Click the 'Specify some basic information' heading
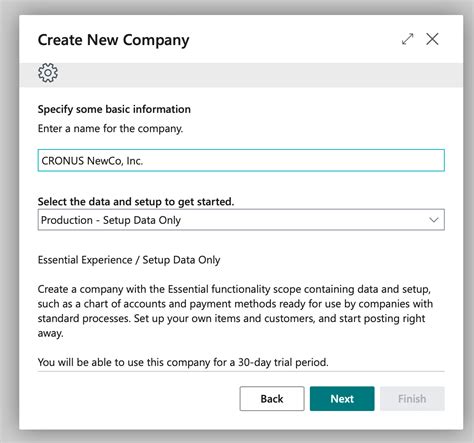The height and width of the screenshot is (443, 474). (x=114, y=109)
